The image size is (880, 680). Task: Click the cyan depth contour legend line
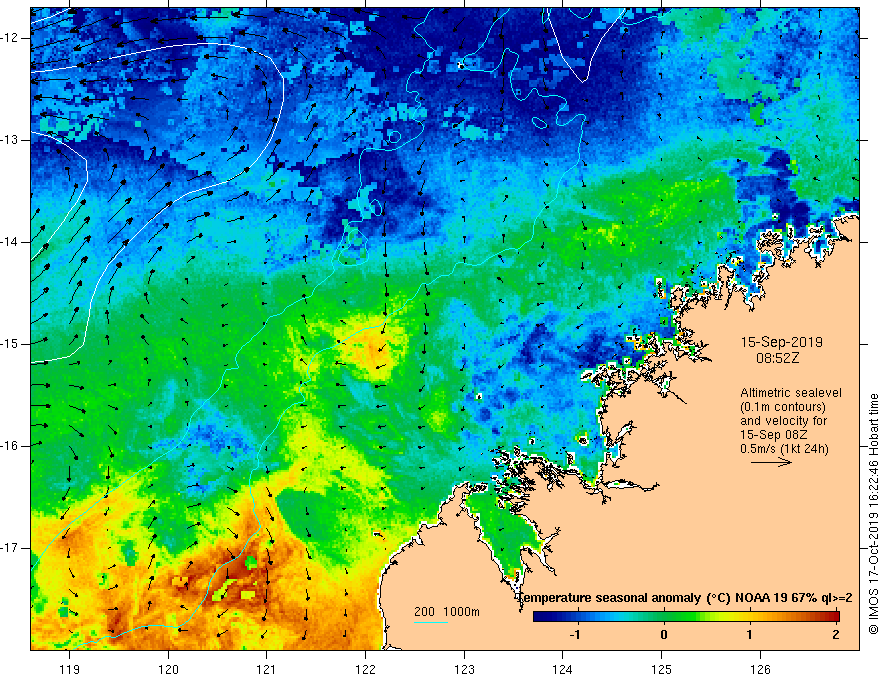click(430, 622)
